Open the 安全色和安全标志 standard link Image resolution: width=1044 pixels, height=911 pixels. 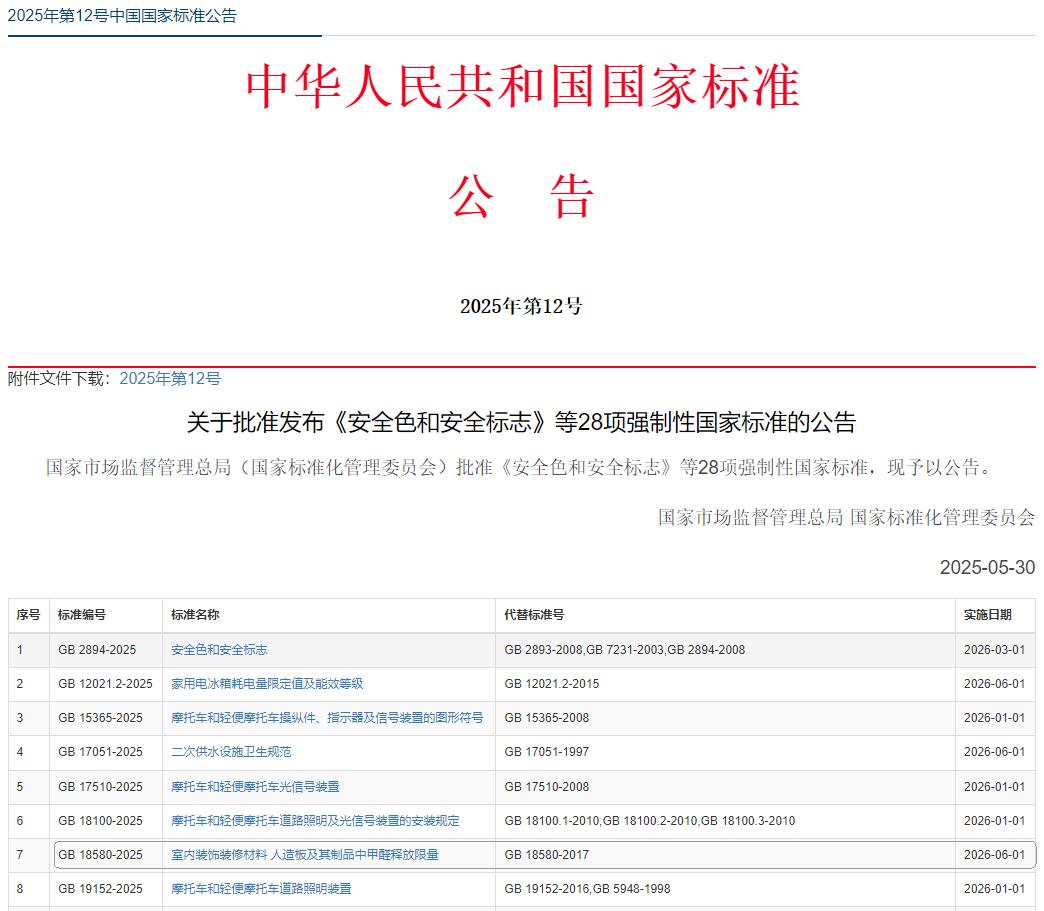pos(219,650)
